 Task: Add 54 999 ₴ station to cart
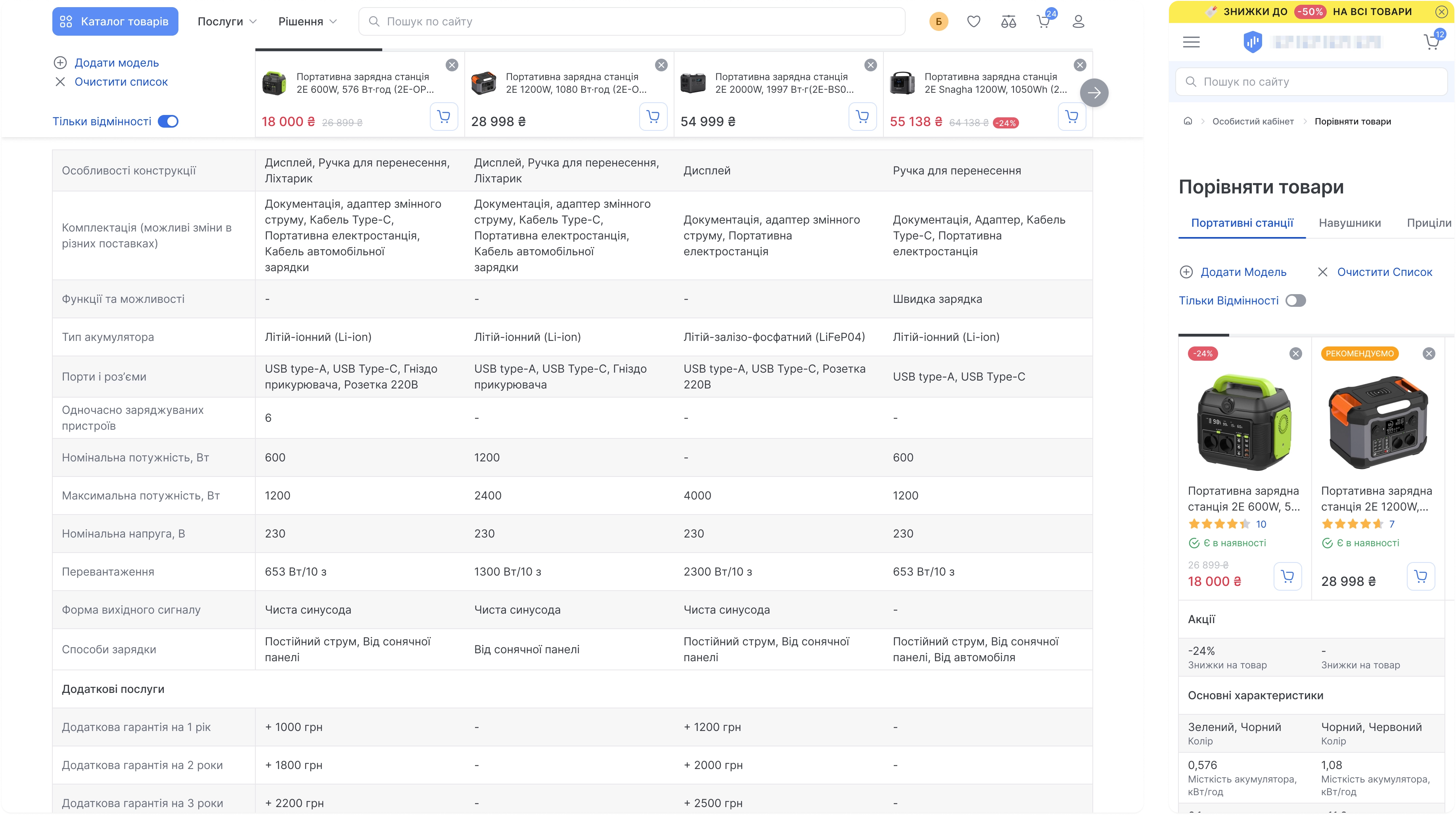tap(862, 117)
